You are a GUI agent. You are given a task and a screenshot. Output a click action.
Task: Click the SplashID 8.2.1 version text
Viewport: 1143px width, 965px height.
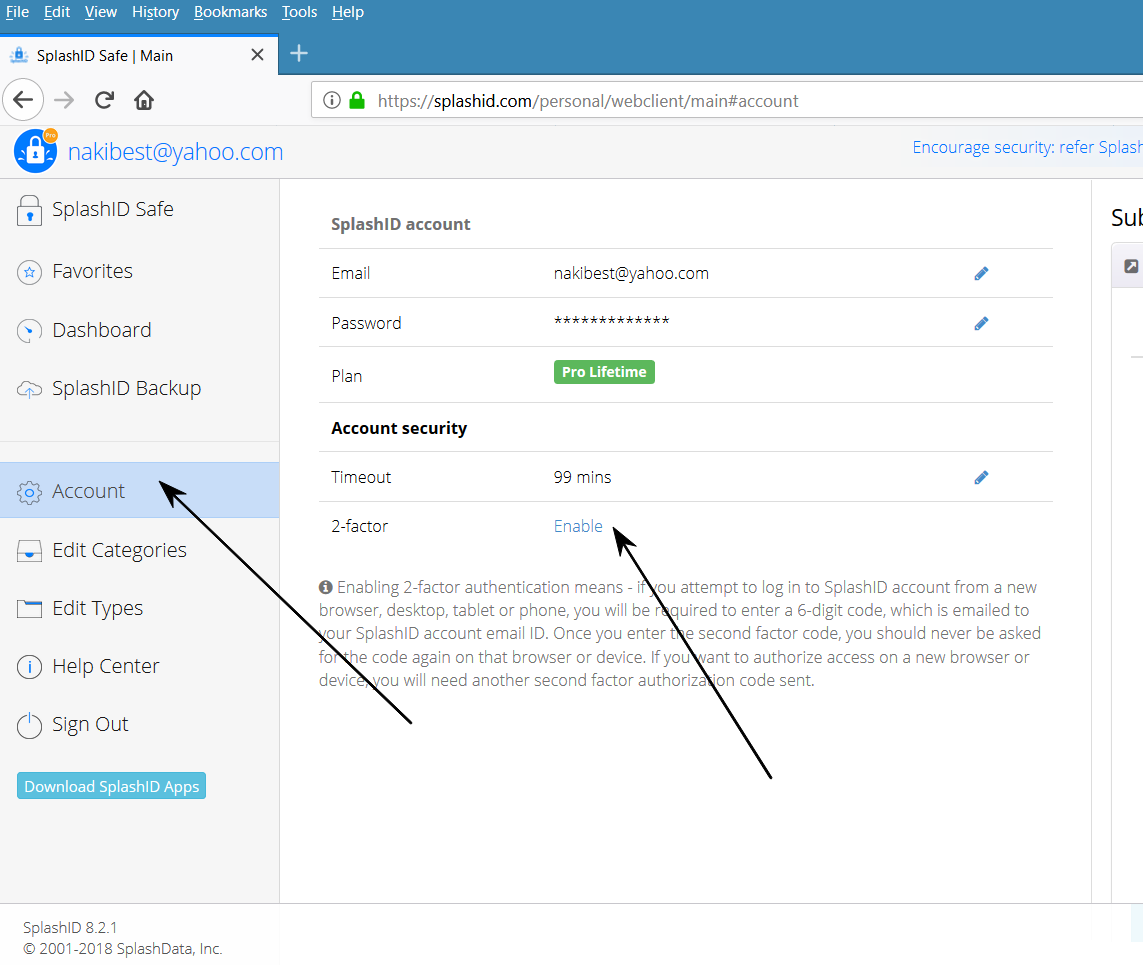70,928
